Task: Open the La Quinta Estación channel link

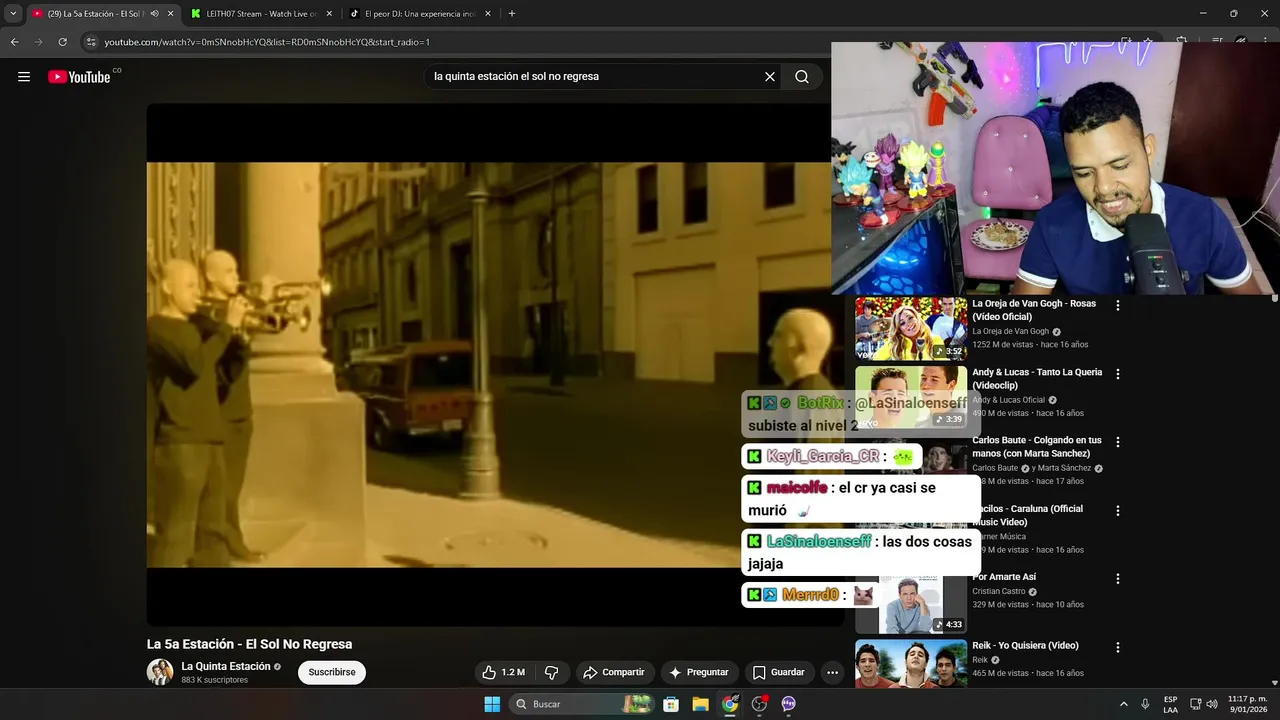Action: coord(226,666)
